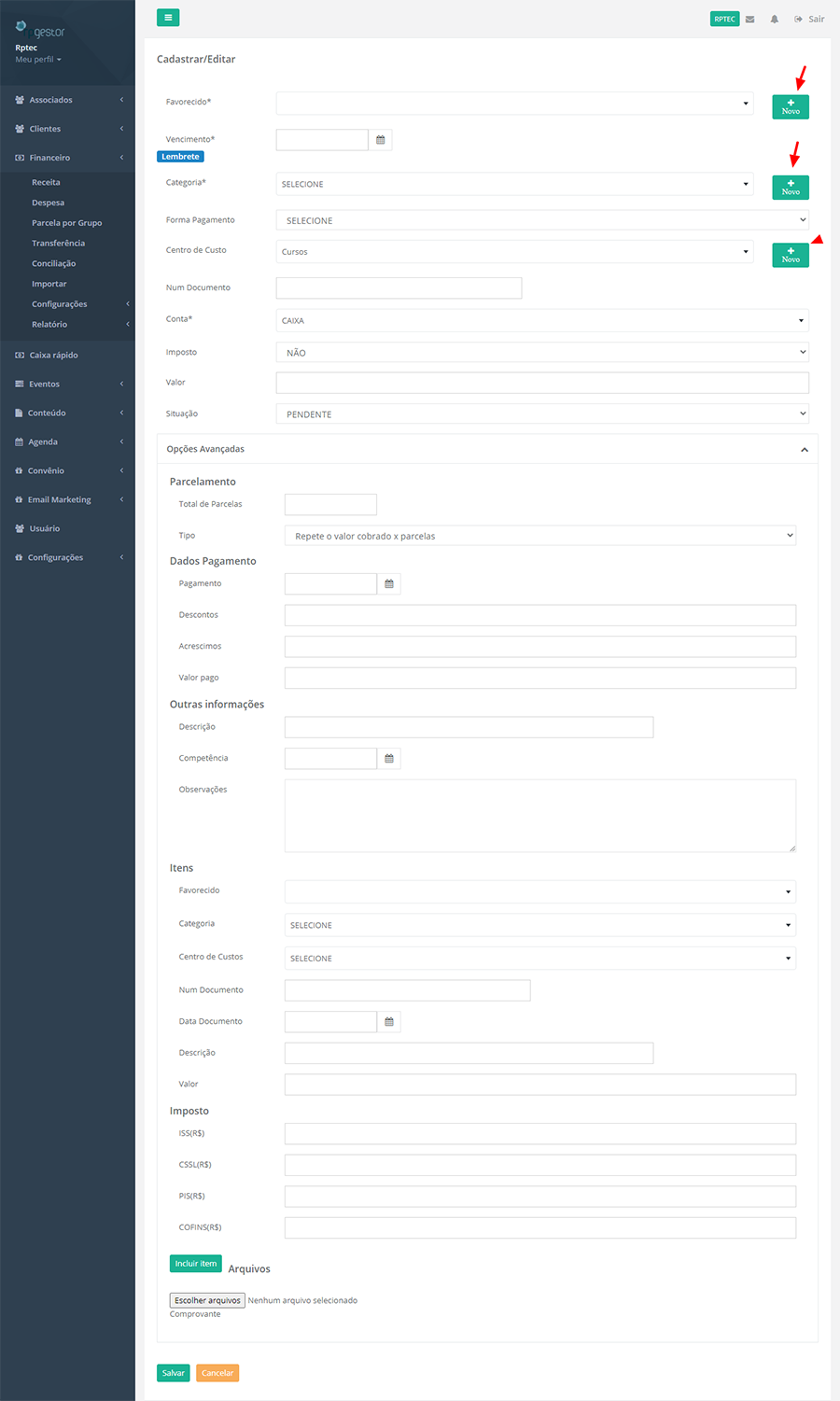Open the envelope messages icon
Viewport: 840px width, 1401px height.
coord(749,20)
